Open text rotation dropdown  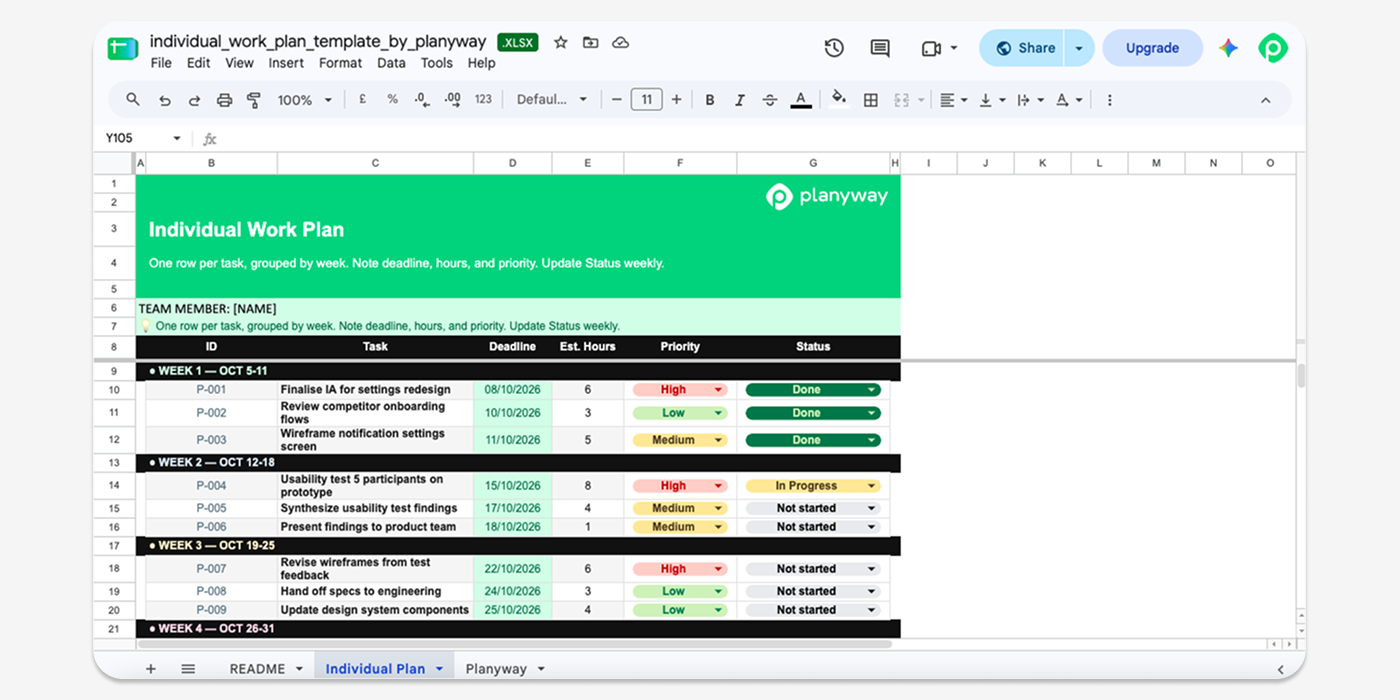tap(1069, 100)
